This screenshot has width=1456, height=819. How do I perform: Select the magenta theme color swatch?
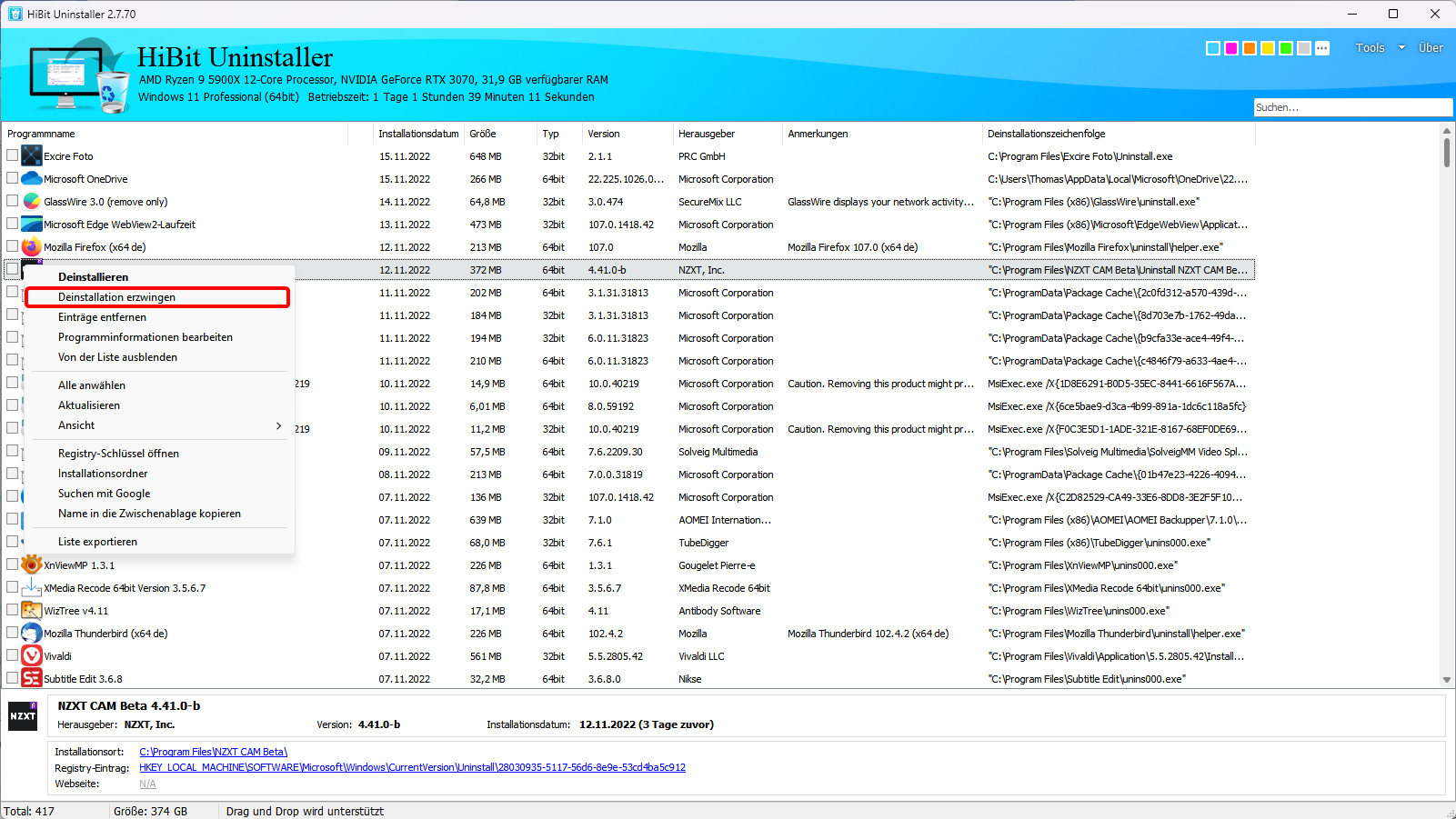(1231, 48)
